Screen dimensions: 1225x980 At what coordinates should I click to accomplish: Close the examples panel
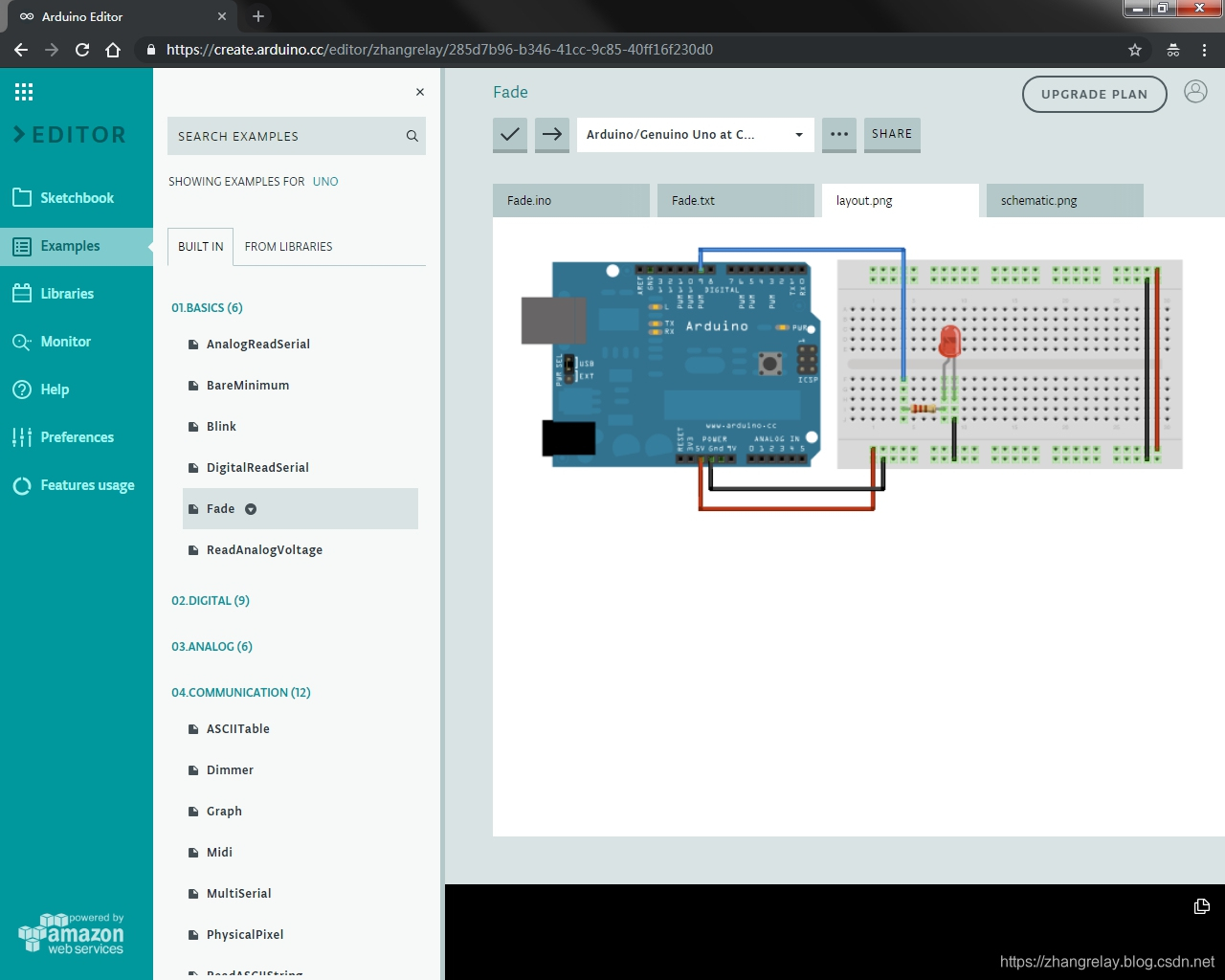[419, 92]
